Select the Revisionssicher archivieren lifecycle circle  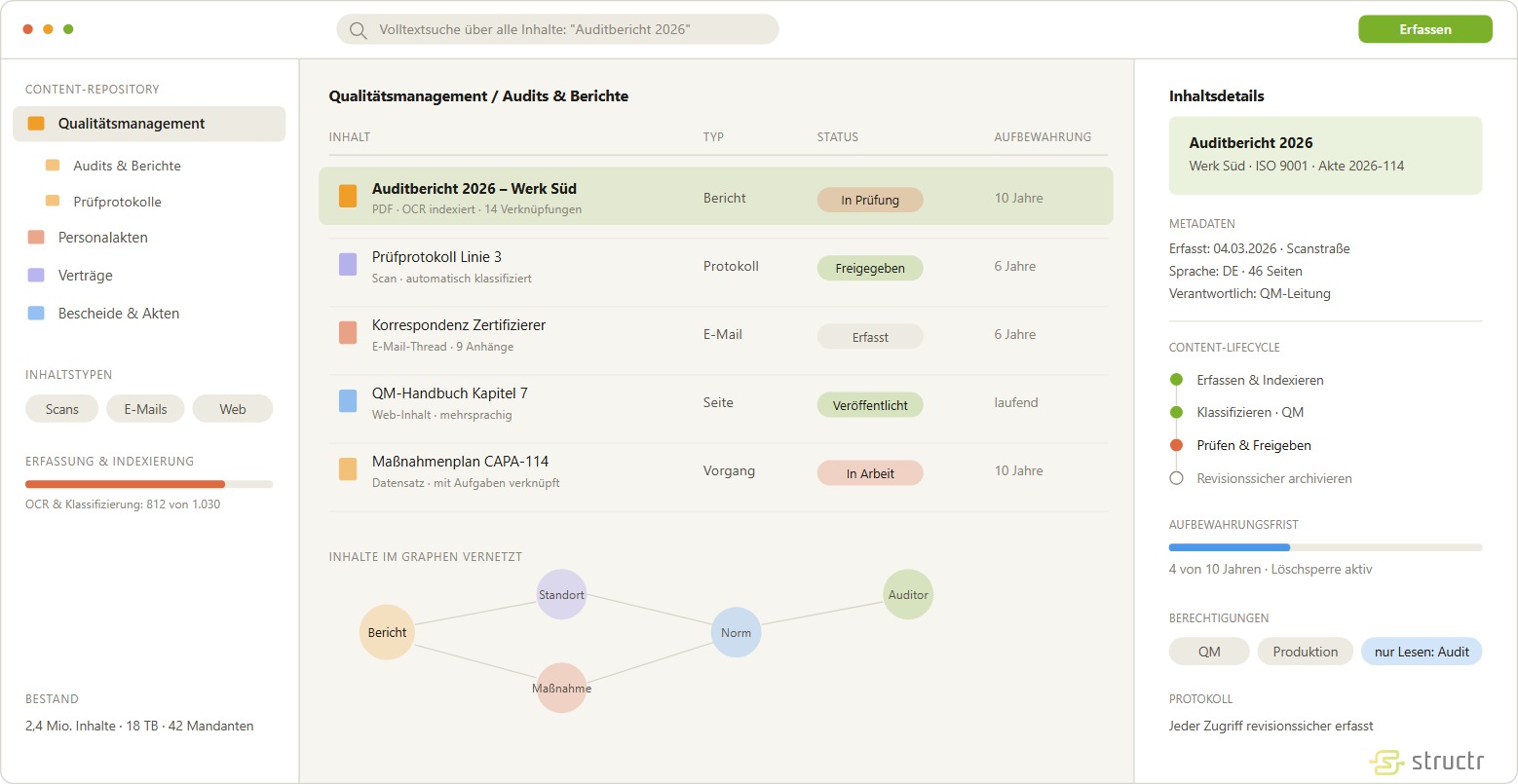[x=1176, y=478]
